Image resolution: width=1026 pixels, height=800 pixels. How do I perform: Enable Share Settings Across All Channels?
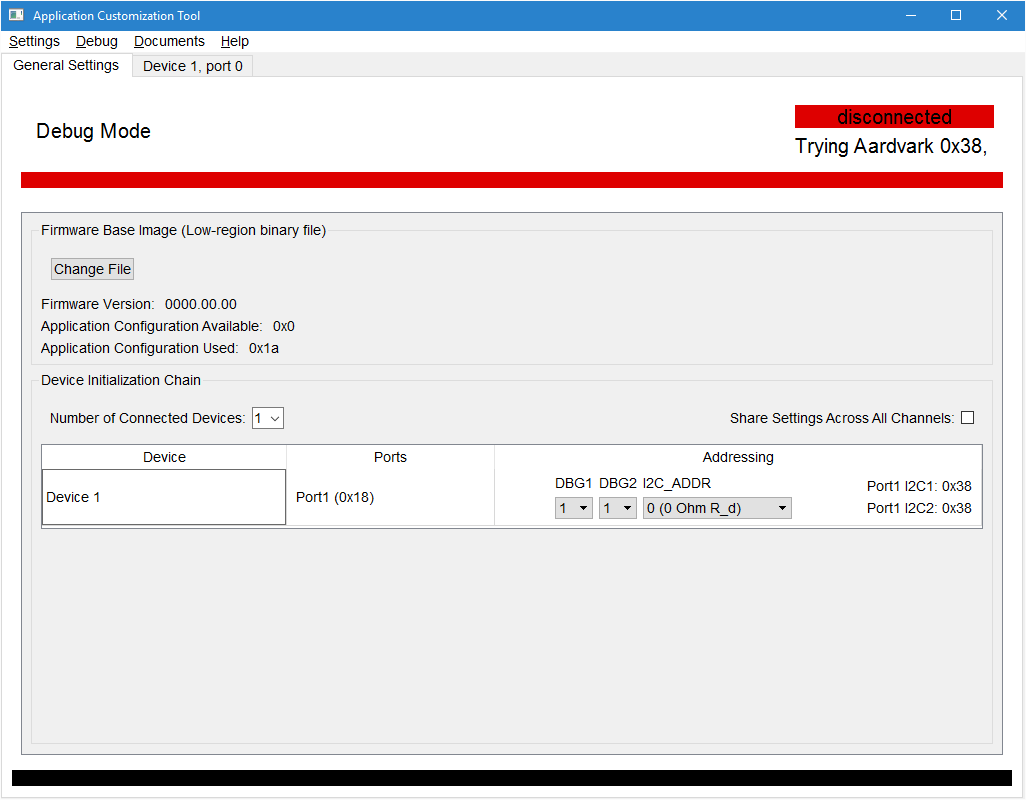(967, 417)
